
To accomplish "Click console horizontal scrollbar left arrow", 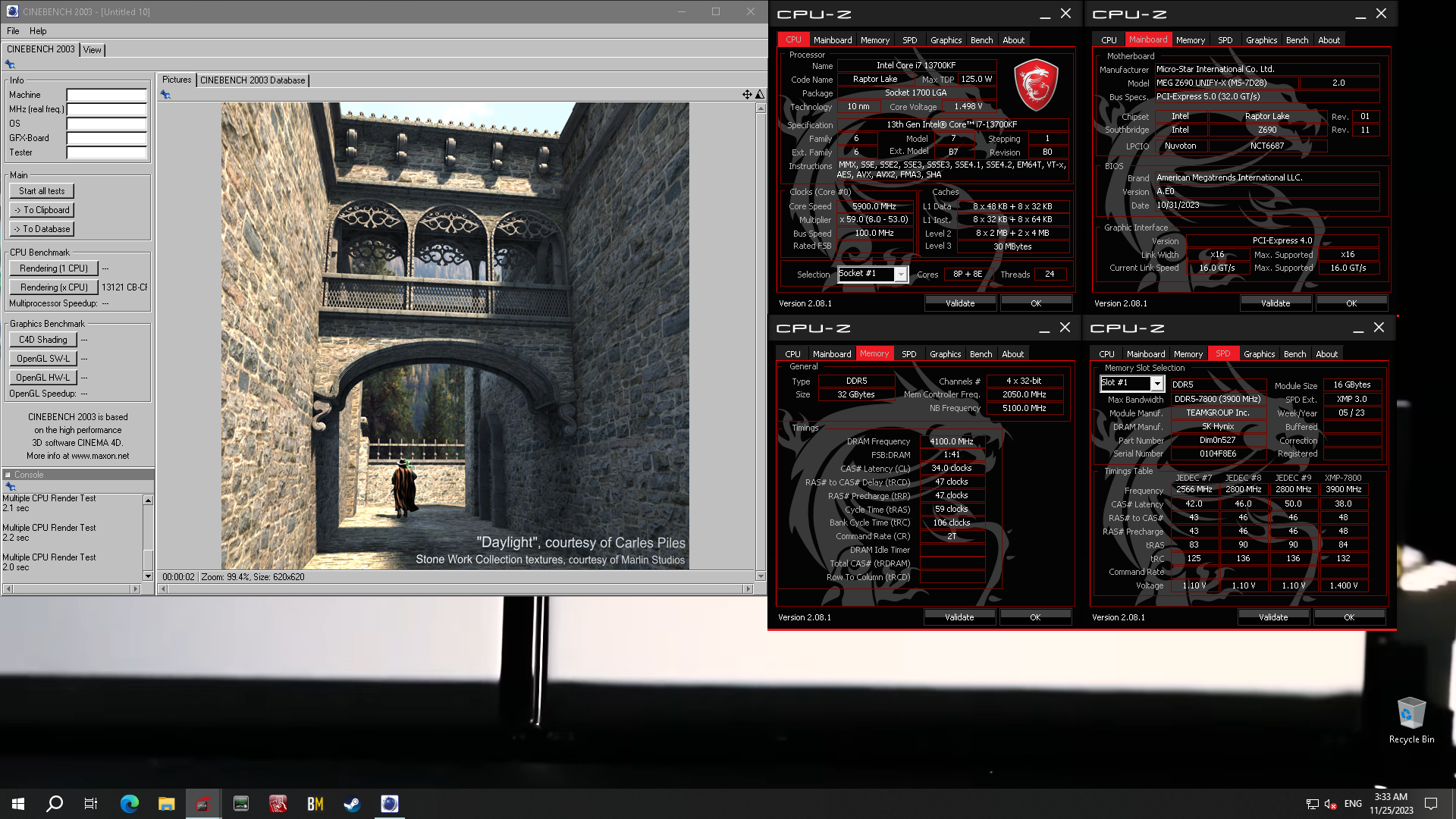I will click(x=7, y=588).
